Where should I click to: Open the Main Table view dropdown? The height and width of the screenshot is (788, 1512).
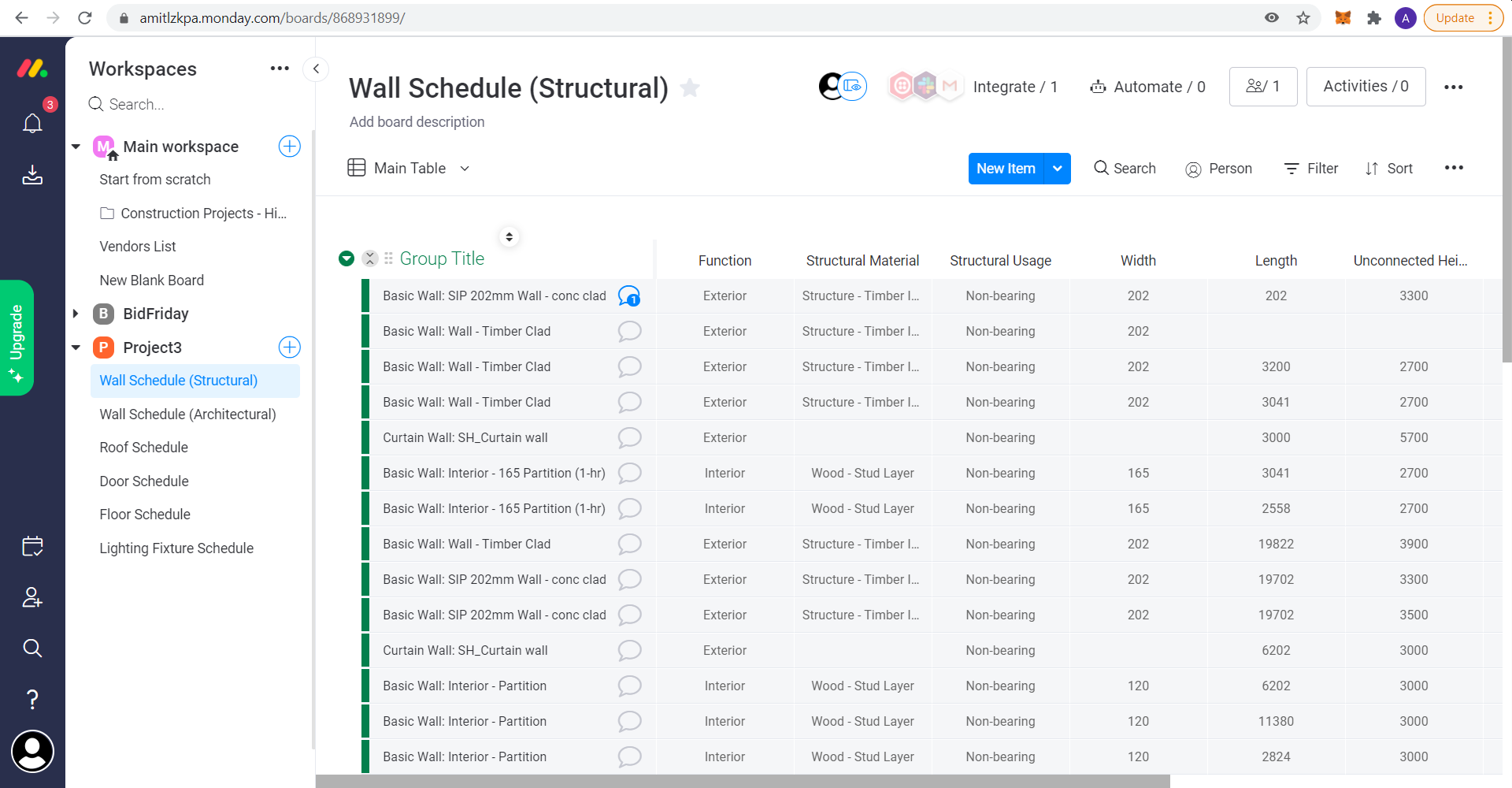pyautogui.click(x=465, y=169)
